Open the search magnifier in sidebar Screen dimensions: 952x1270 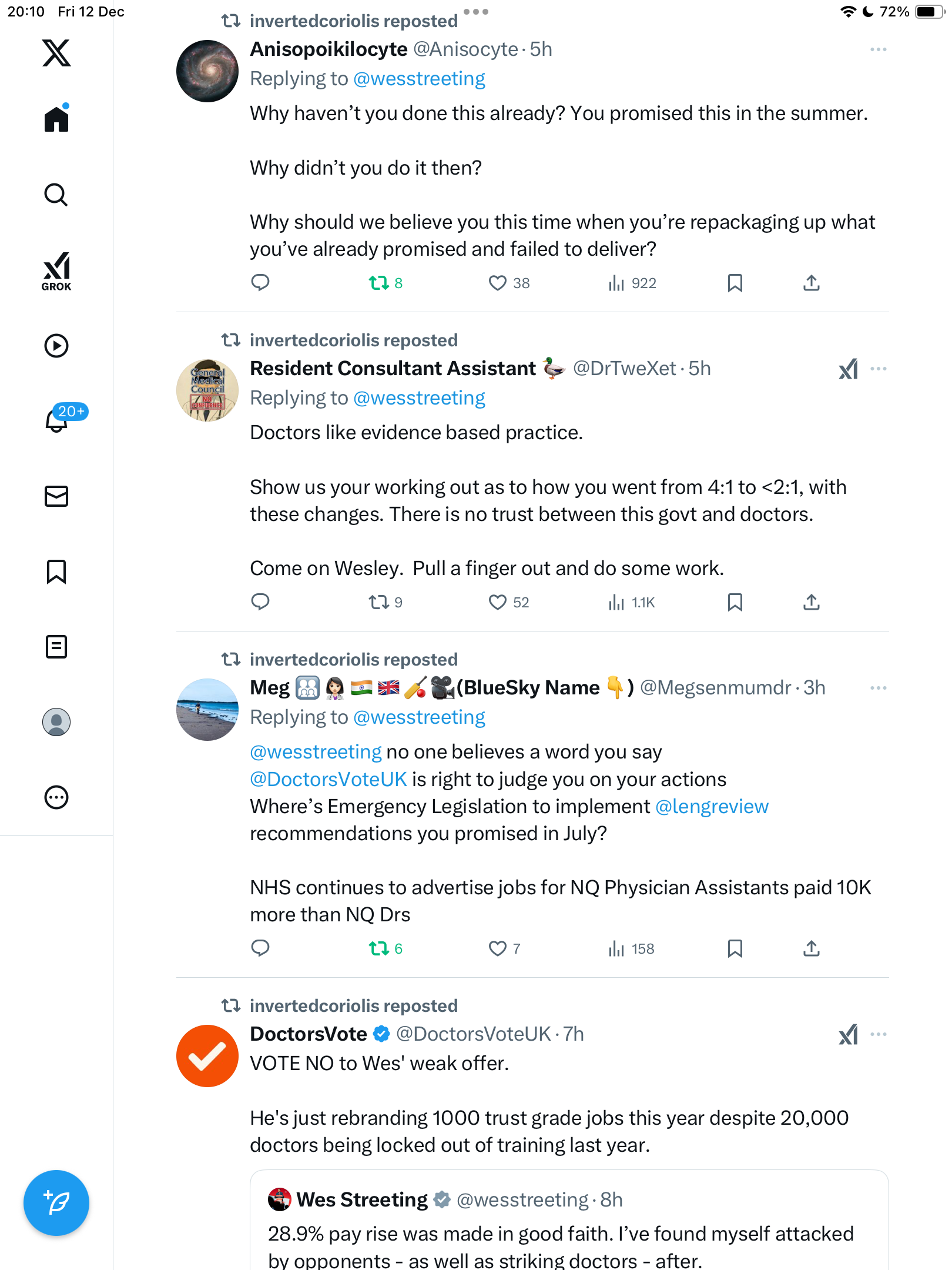56,195
